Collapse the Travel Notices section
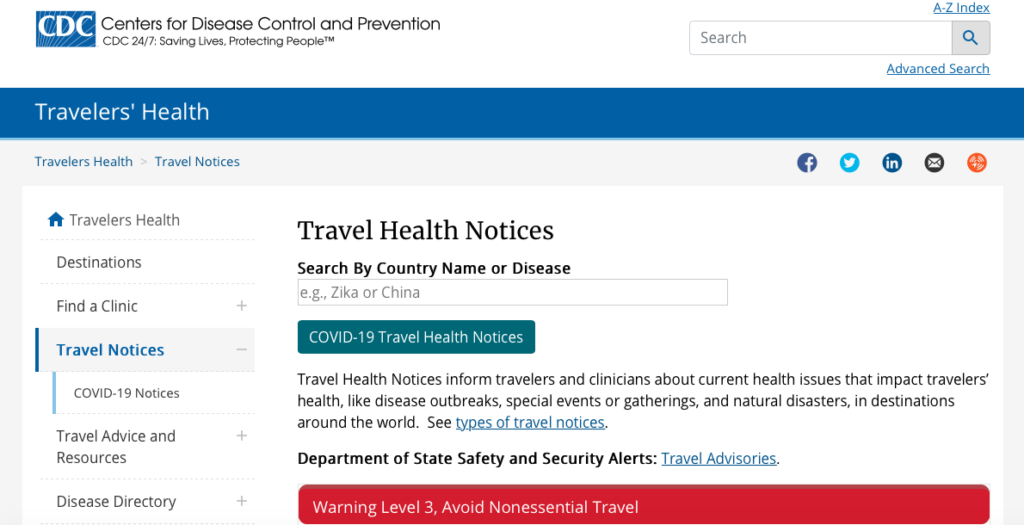This screenshot has width=1024, height=525. pos(242,349)
